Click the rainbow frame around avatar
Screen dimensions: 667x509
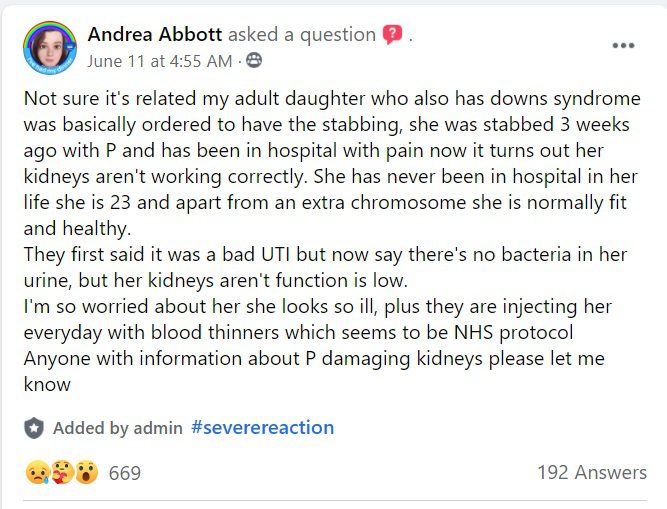[x=50, y=26]
